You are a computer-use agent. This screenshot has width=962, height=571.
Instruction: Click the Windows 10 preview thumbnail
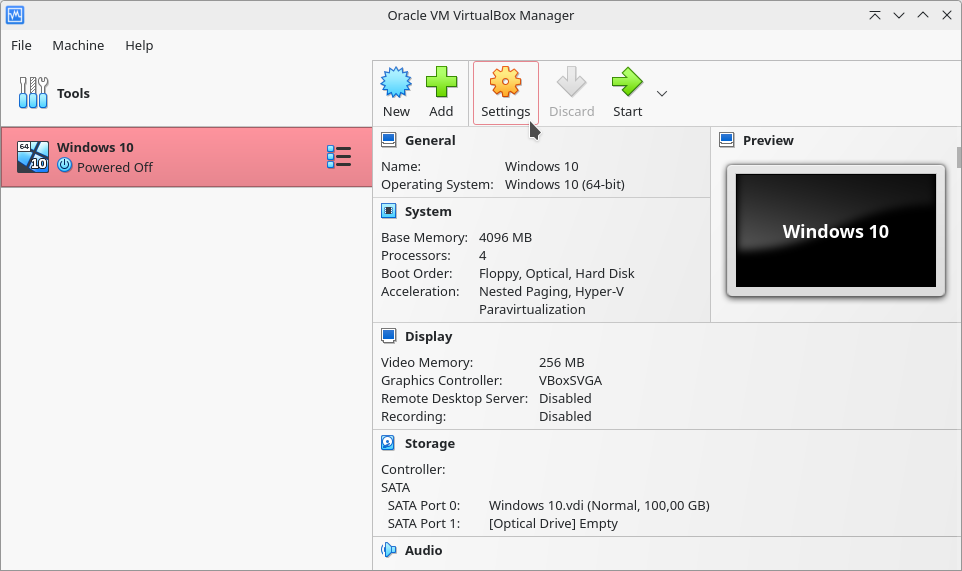(x=836, y=231)
